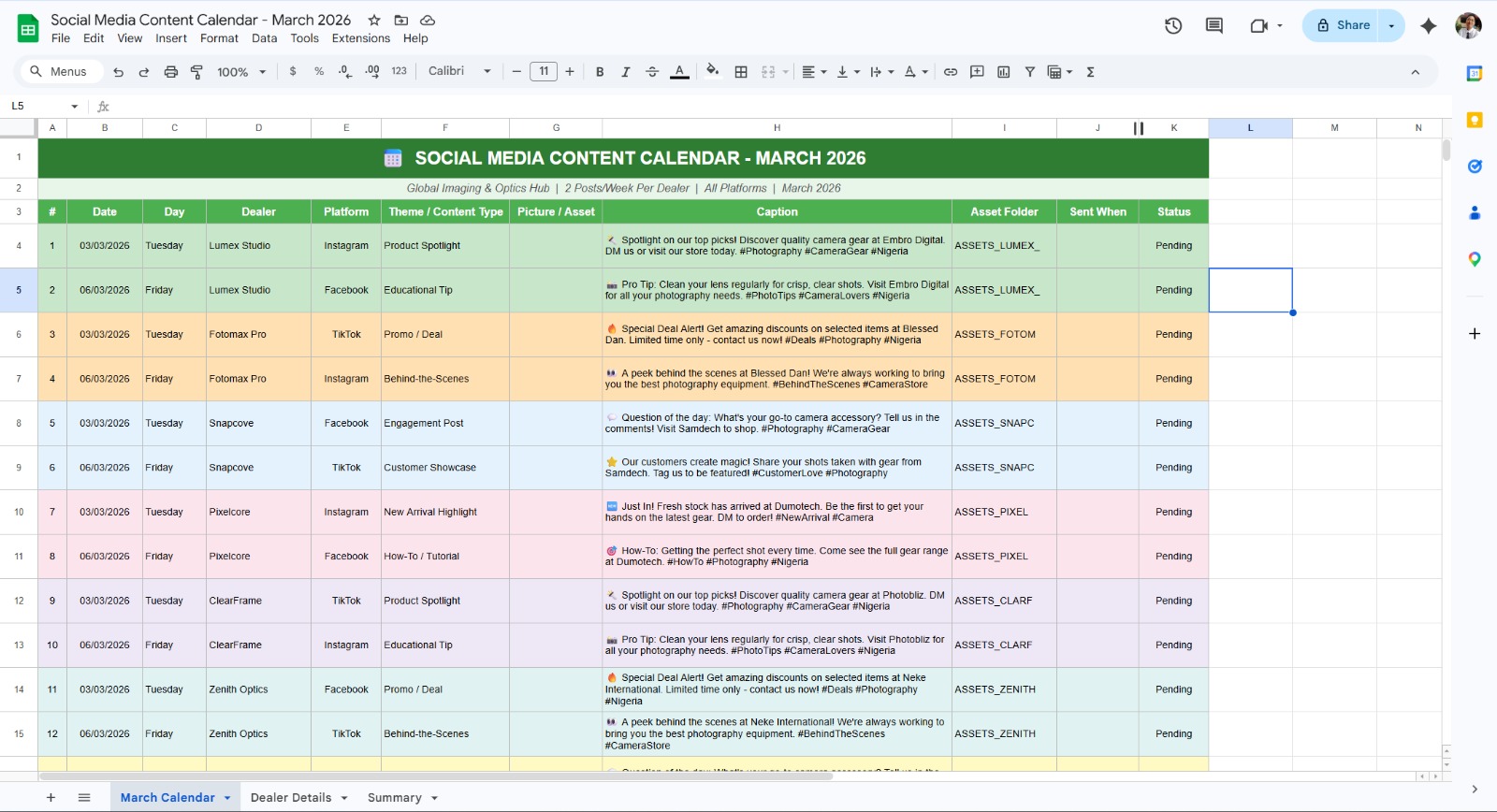Create a filter
This screenshot has height=812, width=1497.
(1030, 72)
